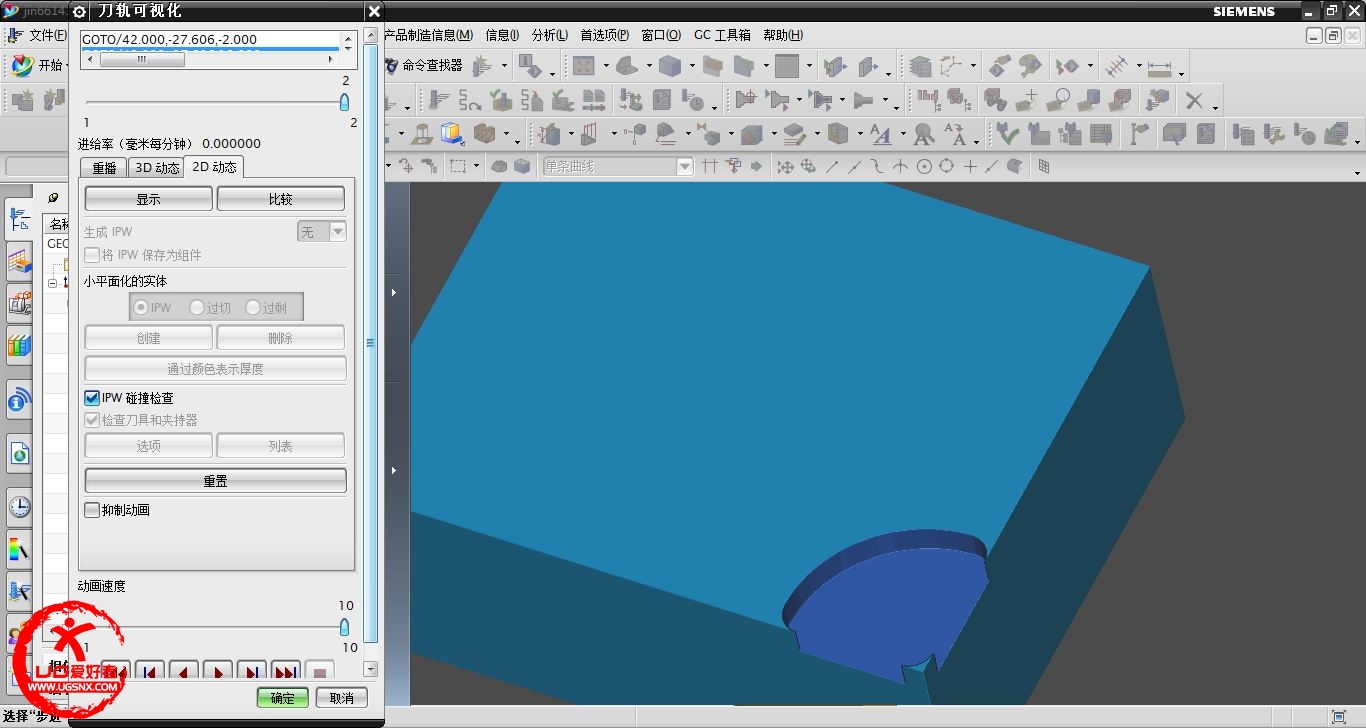Select the 2D 动态 tab
Viewport: 1366px width, 728px height.
point(214,167)
